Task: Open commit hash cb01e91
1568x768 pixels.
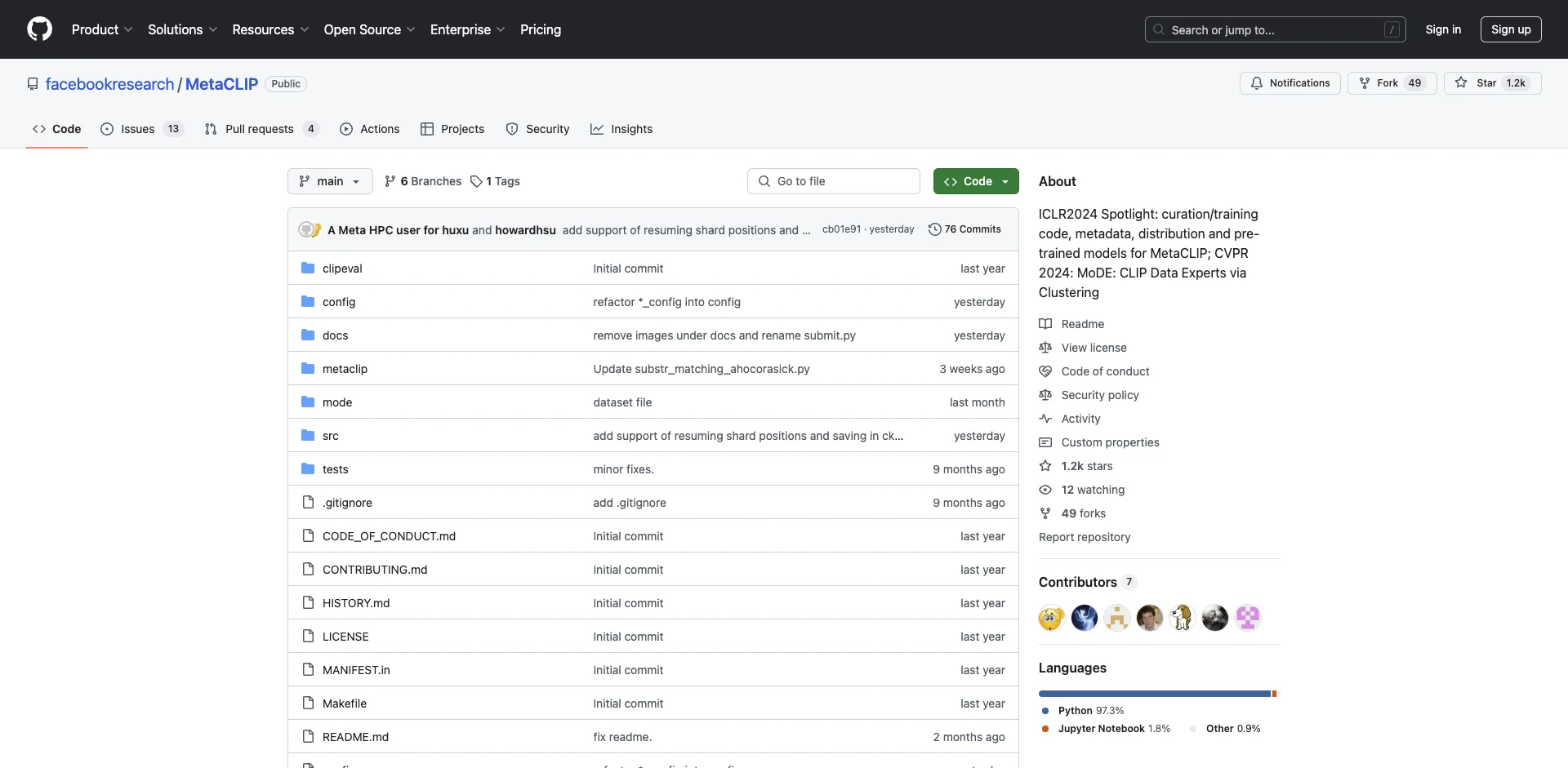Action: click(x=841, y=229)
